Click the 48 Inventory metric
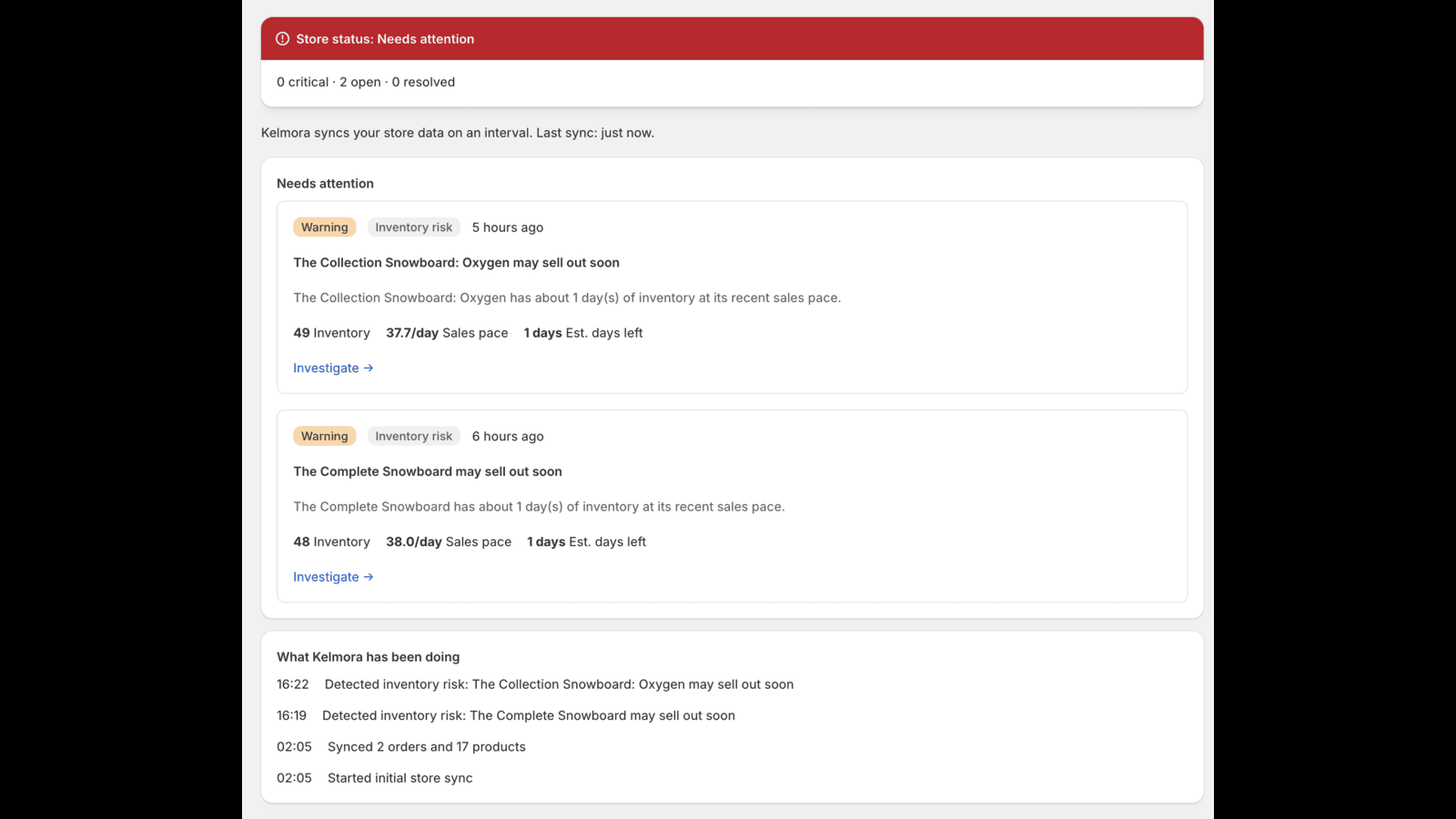Image resolution: width=1456 pixels, height=819 pixels. 331,542
